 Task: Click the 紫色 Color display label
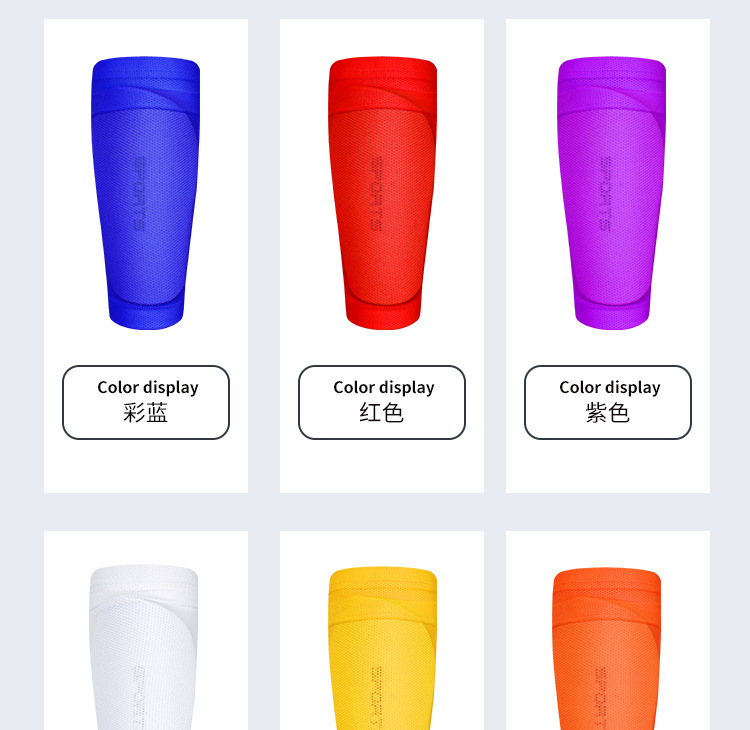(x=608, y=402)
